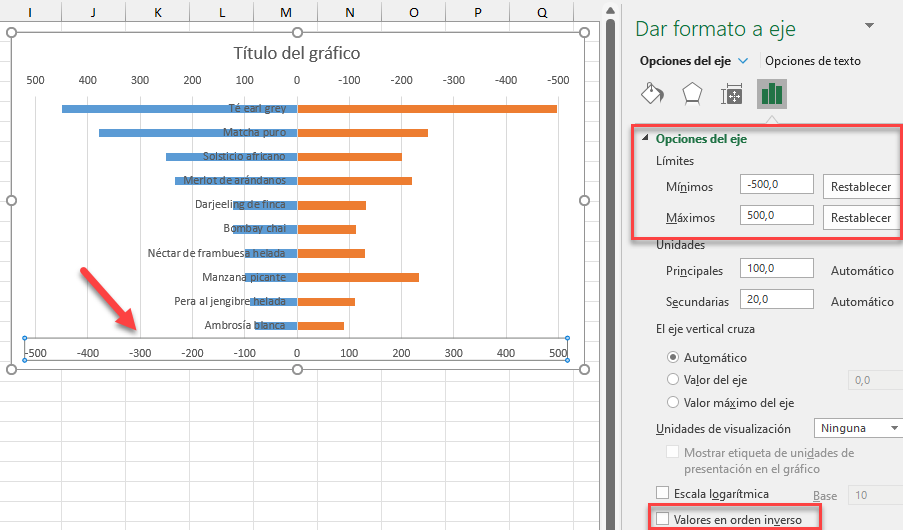This screenshot has width=903, height=530.
Task: Open the Fill & Line paint bucket icon
Action: [x=652, y=93]
